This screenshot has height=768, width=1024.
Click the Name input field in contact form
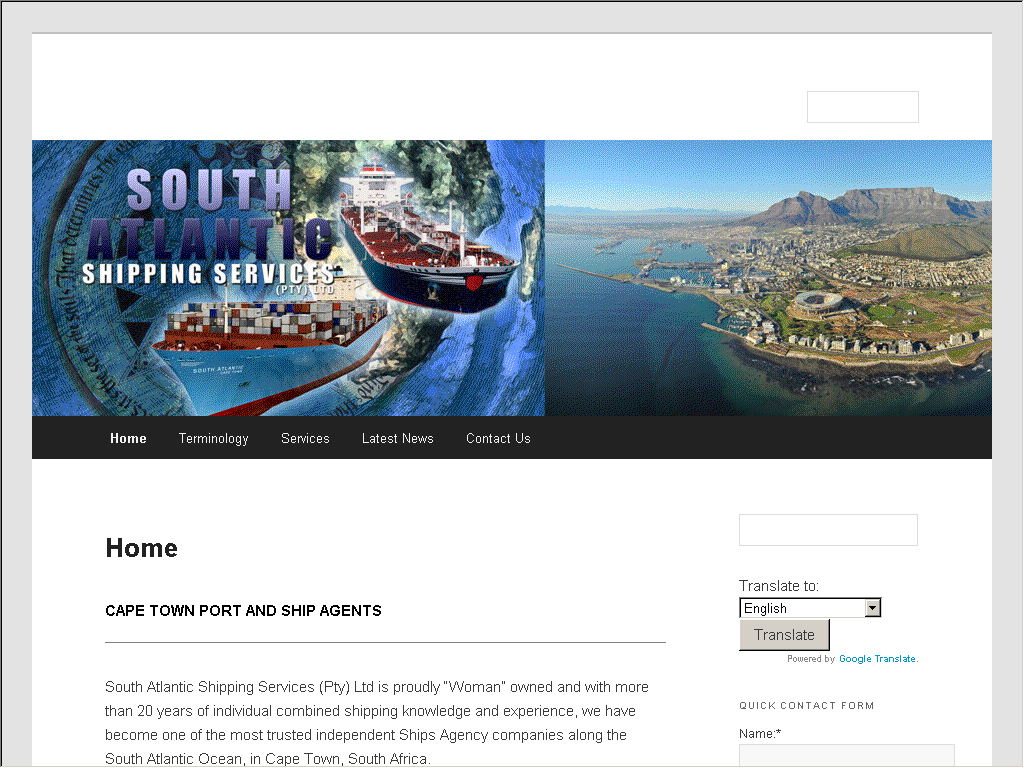coord(846,756)
